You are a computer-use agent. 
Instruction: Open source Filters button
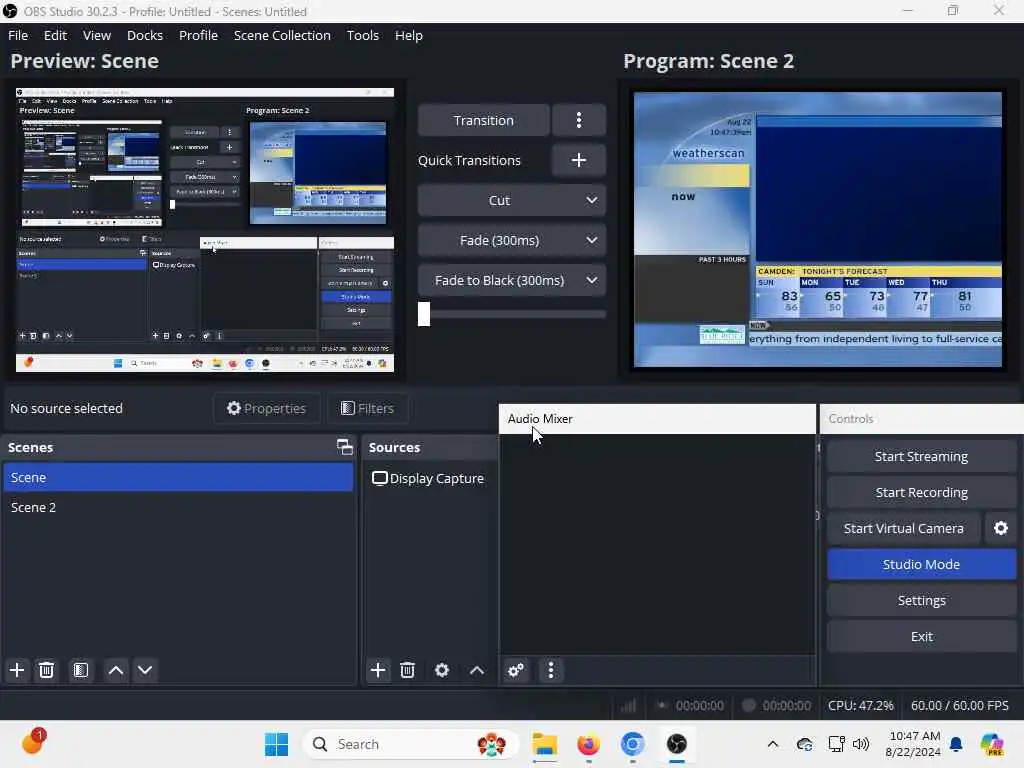pos(367,408)
